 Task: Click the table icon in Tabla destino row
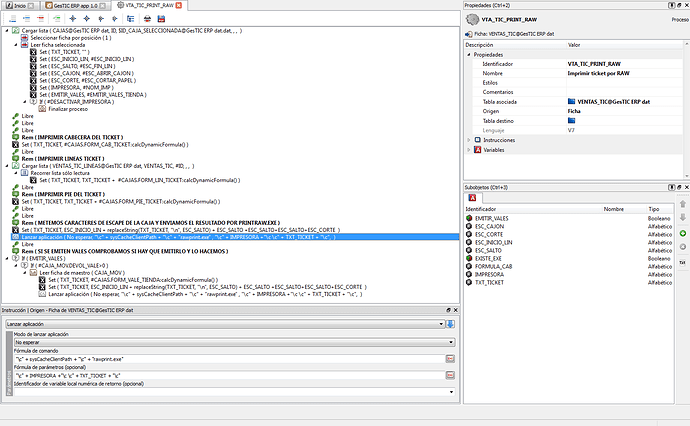572,121
